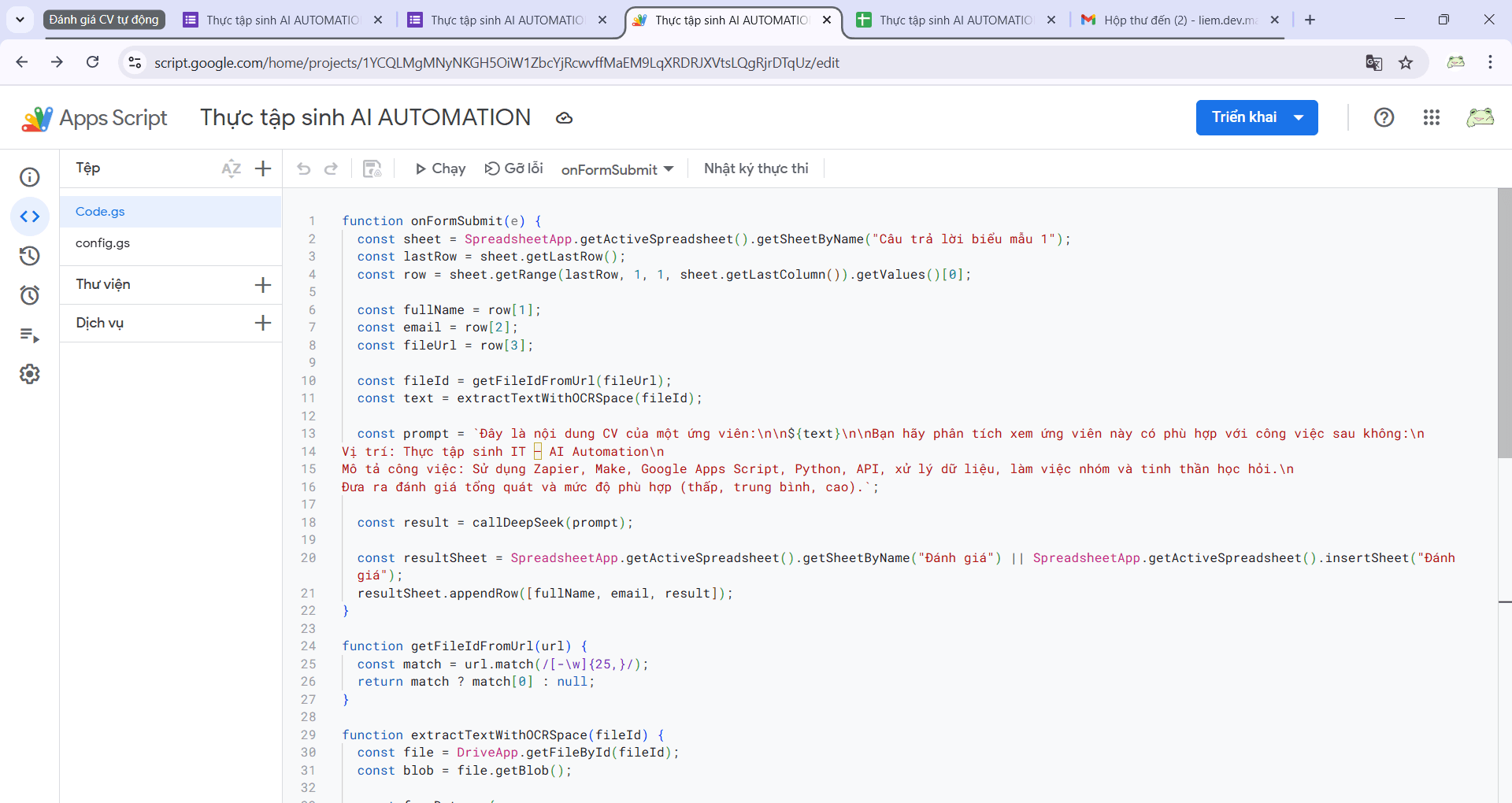The width and height of the screenshot is (1512, 803).
Task: Sort files alphabetically with AZ icon
Action: click(x=231, y=168)
